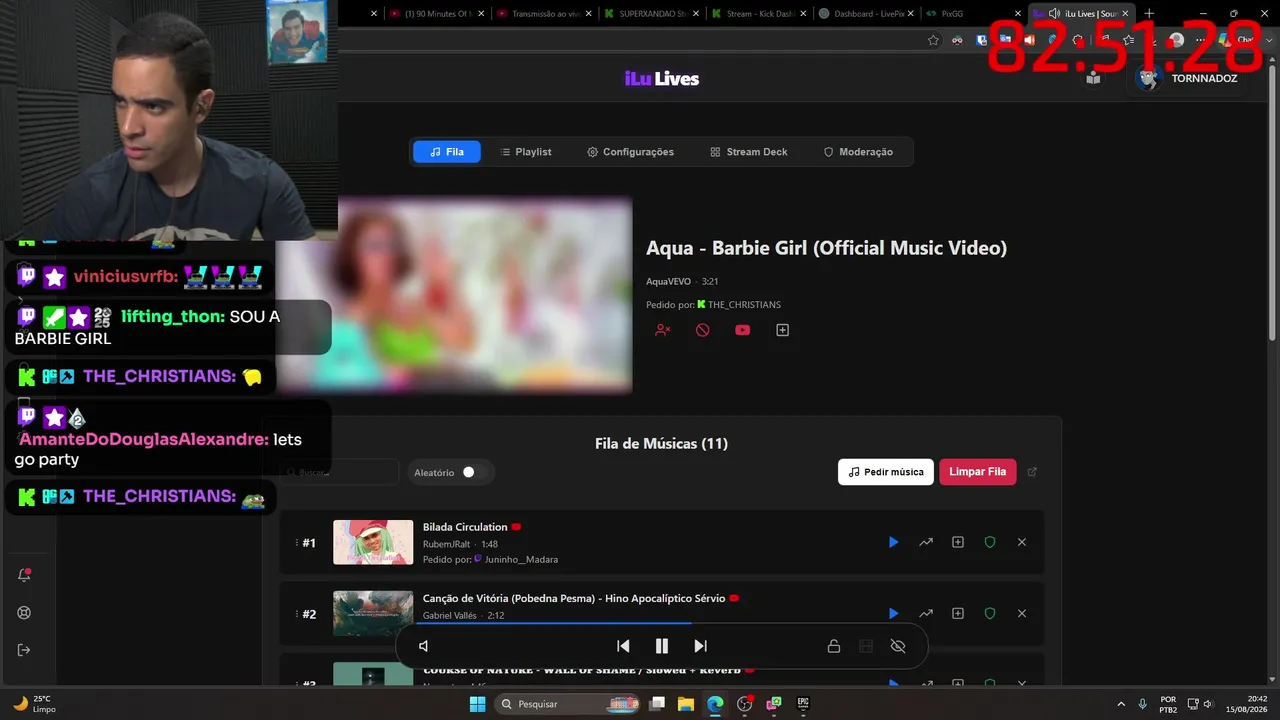
Task: Open the Moderação tab
Action: click(858, 152)
